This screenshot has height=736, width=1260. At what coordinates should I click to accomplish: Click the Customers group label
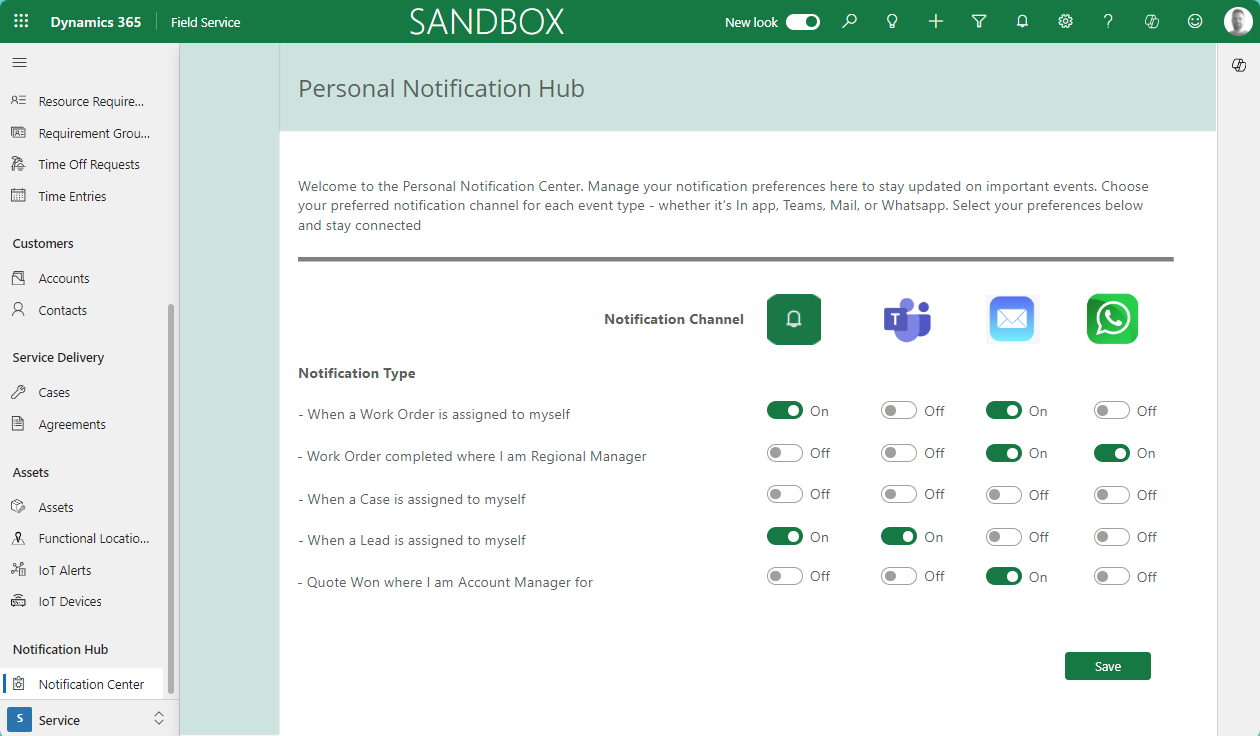[43, 243]
